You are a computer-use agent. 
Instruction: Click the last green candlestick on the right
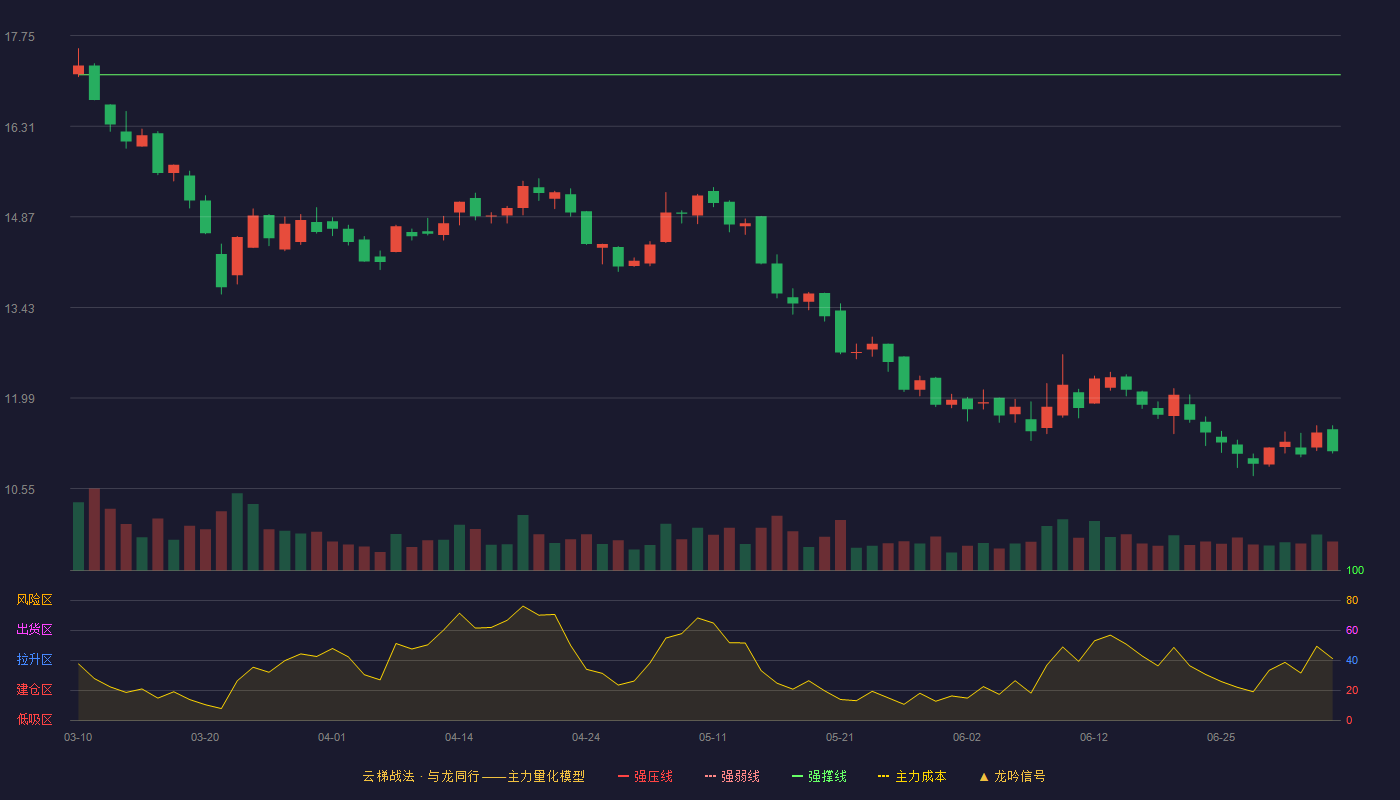(1332, 440)
